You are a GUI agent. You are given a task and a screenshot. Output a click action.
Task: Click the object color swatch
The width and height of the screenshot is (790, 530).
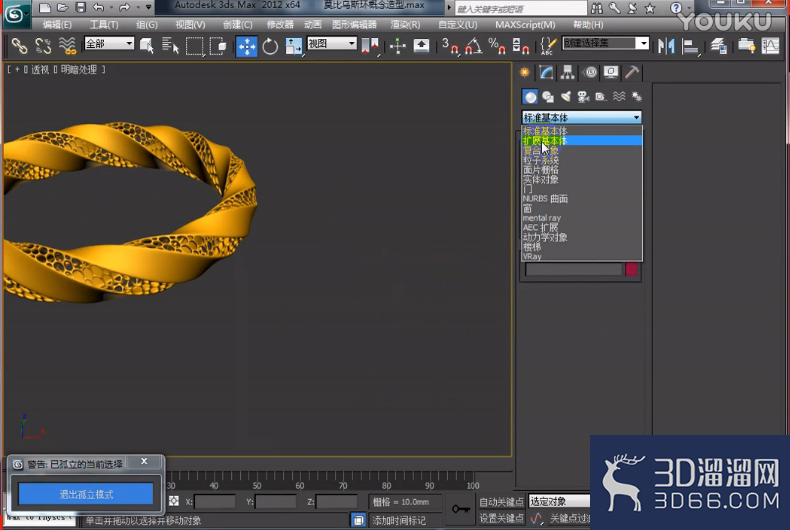click(631, 270)
